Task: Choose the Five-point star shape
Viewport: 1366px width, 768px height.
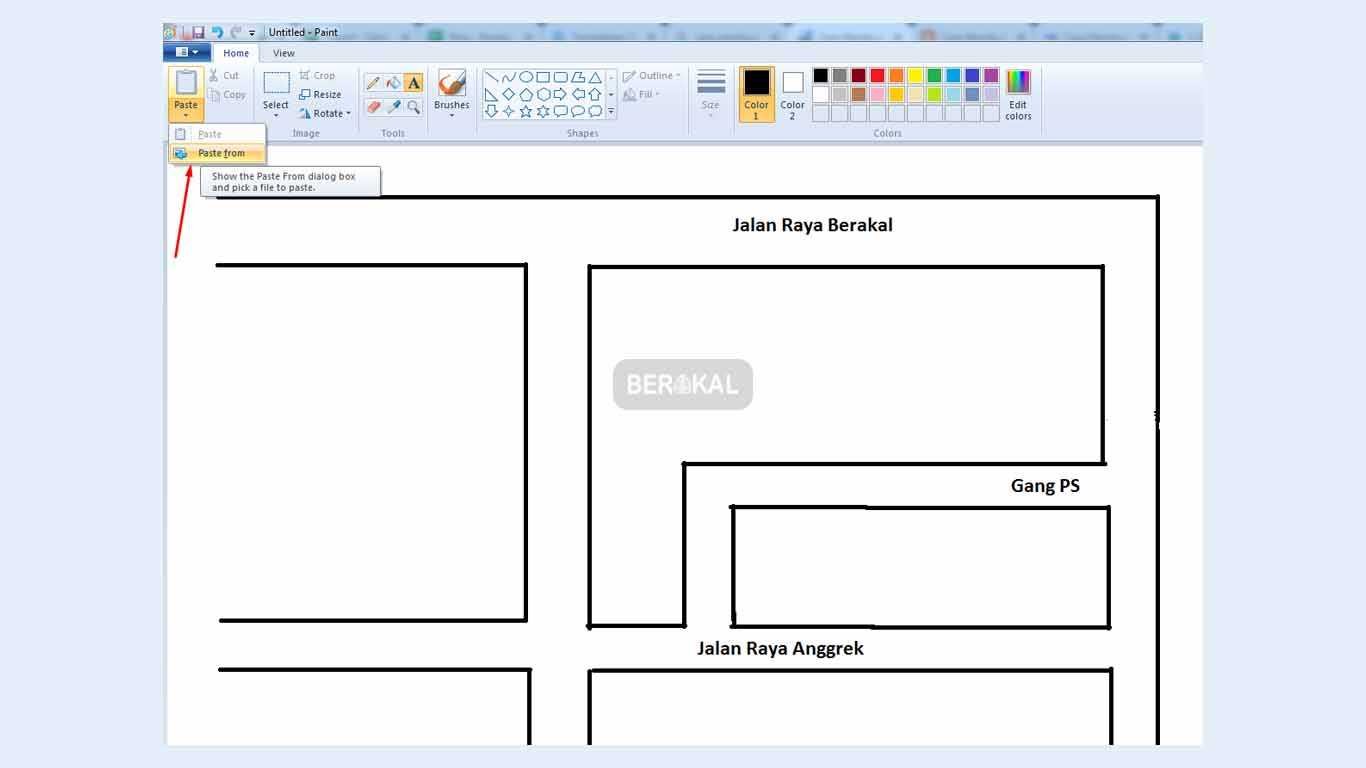Action: click(x=526, y=111)
